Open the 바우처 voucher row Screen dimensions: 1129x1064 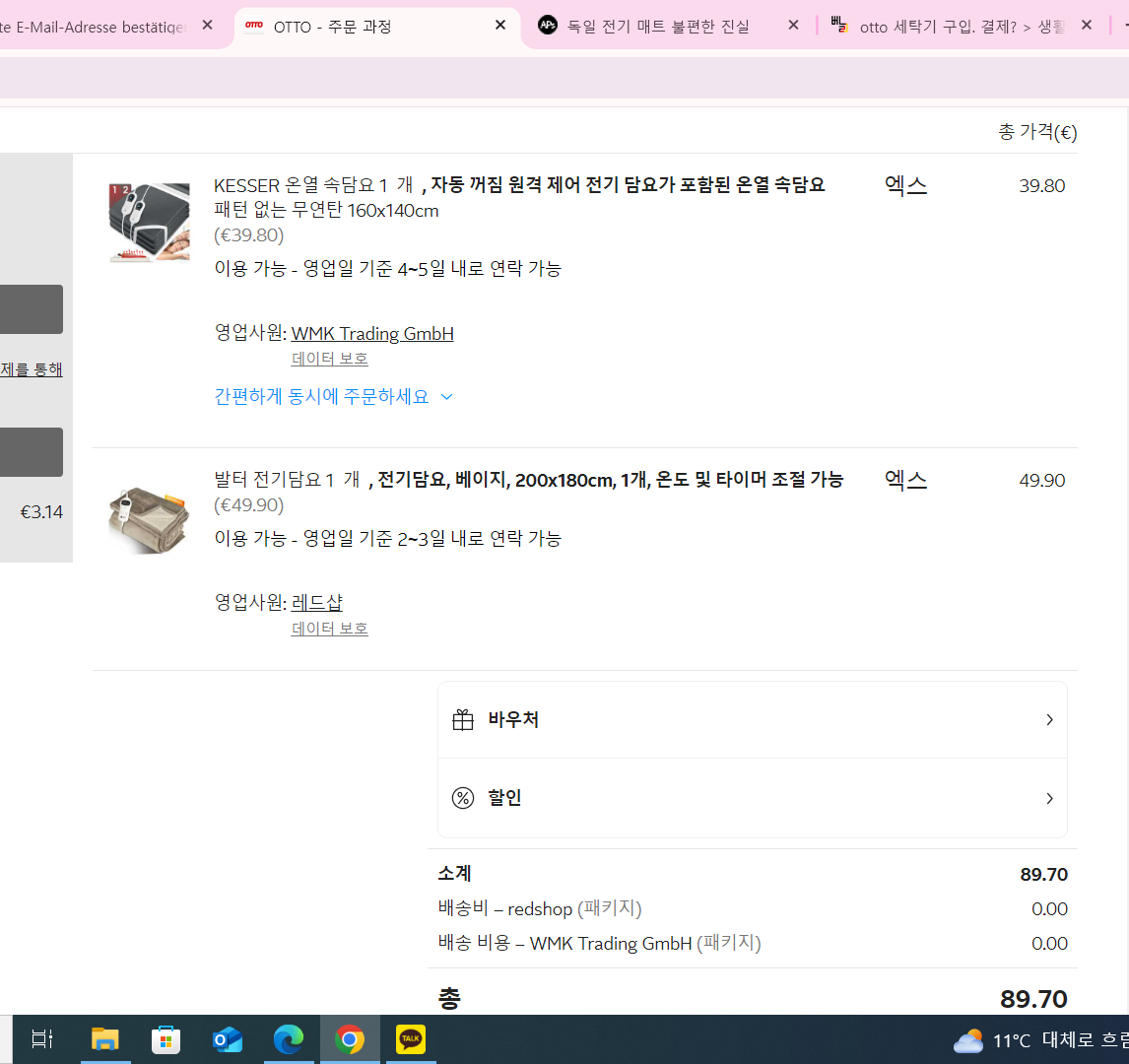pyautogui.click(x=753, y=720)
